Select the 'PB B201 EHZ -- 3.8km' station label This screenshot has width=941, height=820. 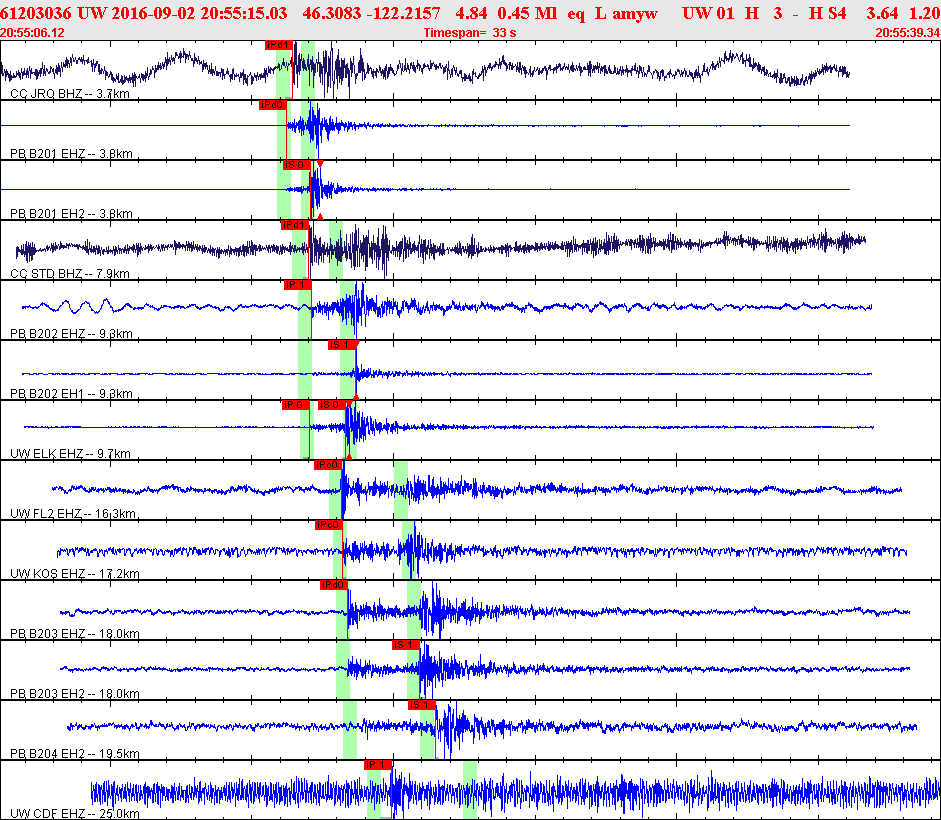[x=71, y=154]
